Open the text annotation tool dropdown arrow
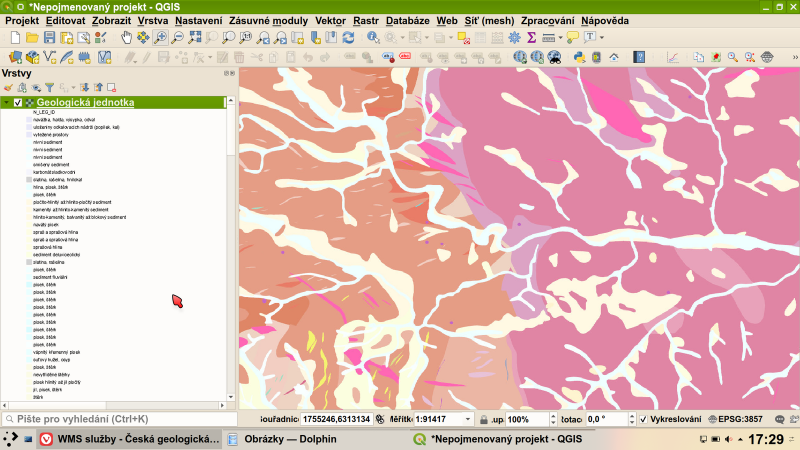800x450 pixels. pos(600,37)
